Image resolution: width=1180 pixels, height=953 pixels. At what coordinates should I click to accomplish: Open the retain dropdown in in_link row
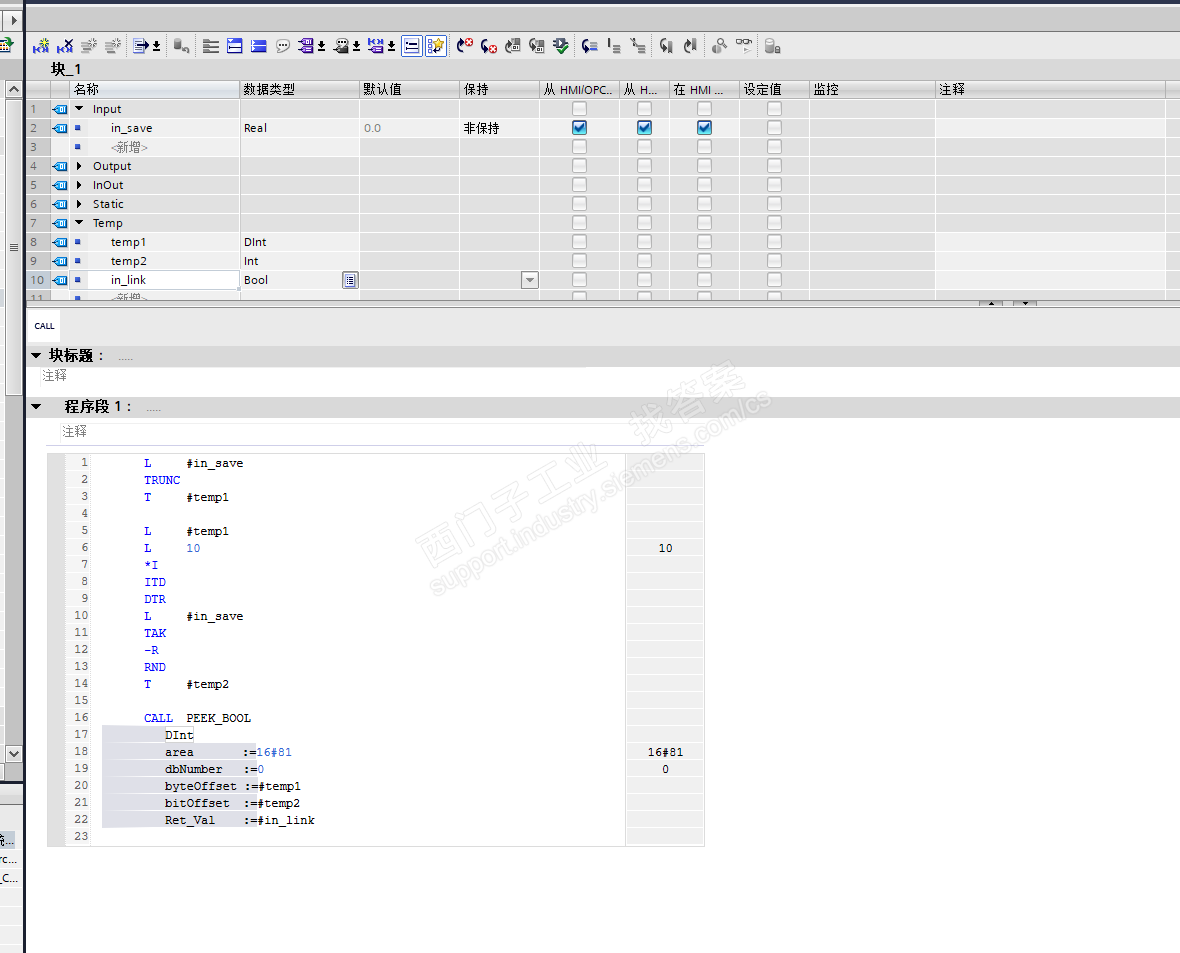pos(530,280)
